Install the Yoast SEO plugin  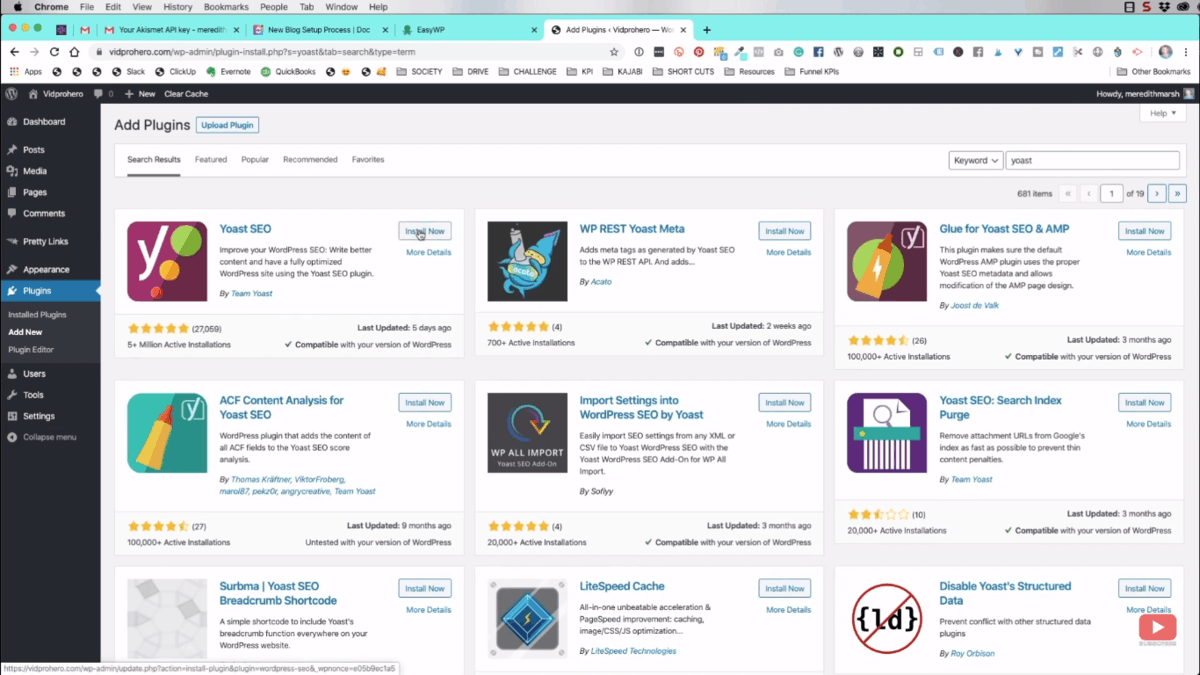(424, 231)
